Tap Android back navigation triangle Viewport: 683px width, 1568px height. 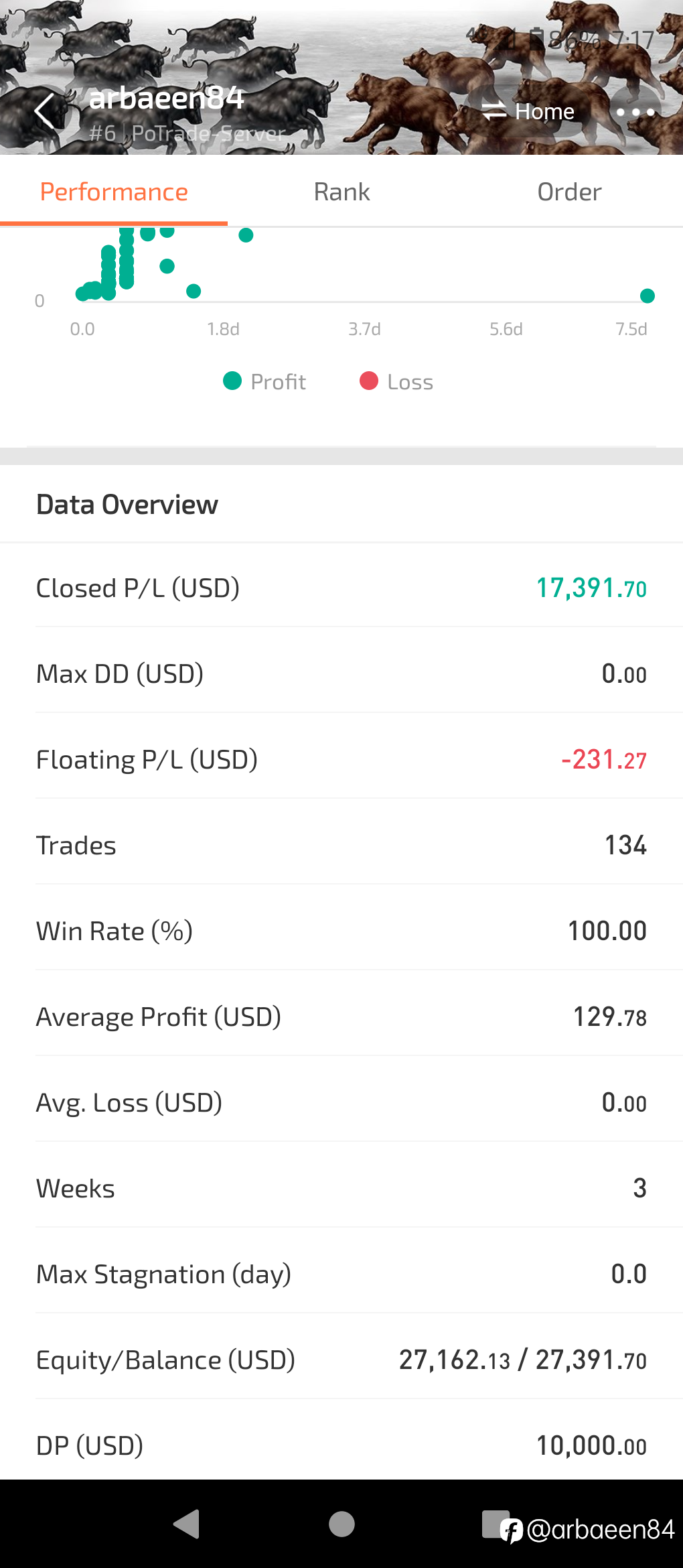pyautogui.click(x=187, y=1524)
